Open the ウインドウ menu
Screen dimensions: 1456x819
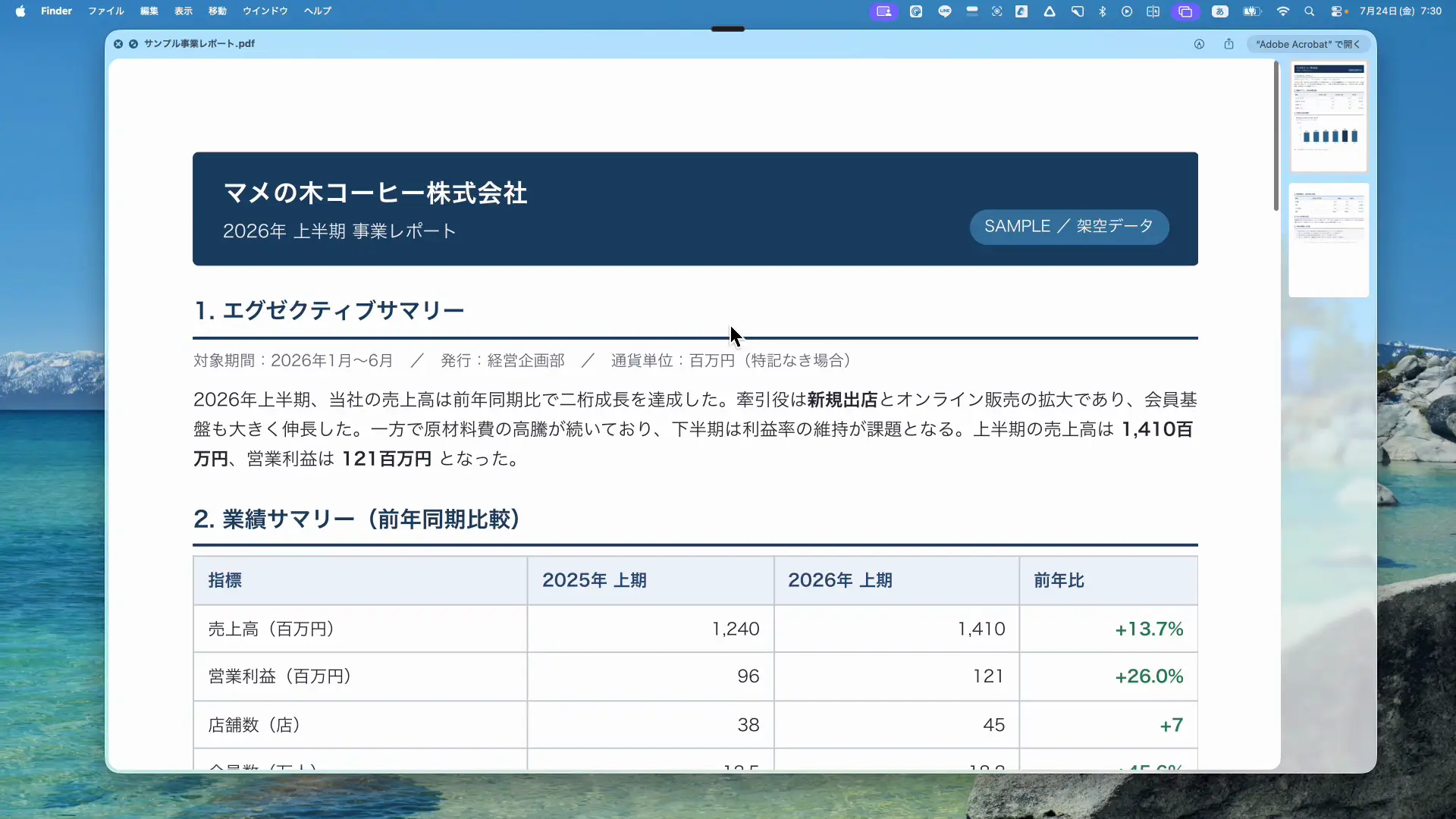tap(265, 11)
